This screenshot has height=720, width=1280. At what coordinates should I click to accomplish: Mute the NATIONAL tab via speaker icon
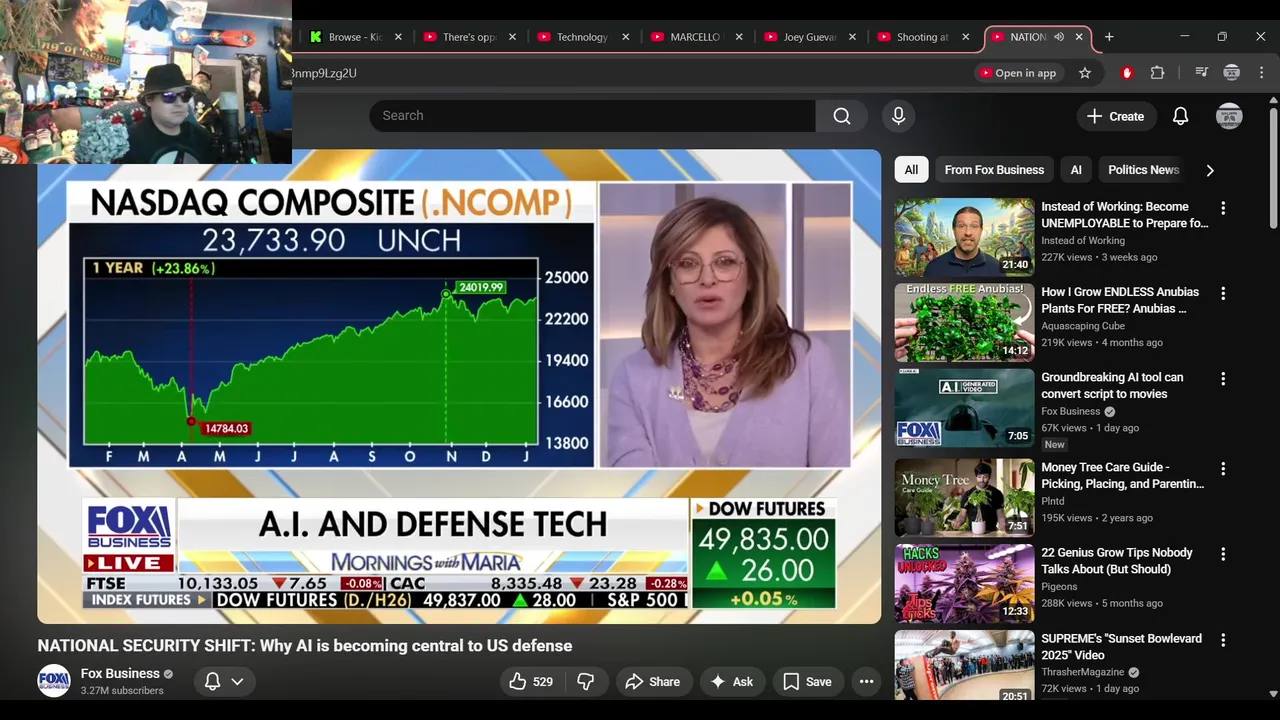pyautogui.click(x=1059, y=37)
